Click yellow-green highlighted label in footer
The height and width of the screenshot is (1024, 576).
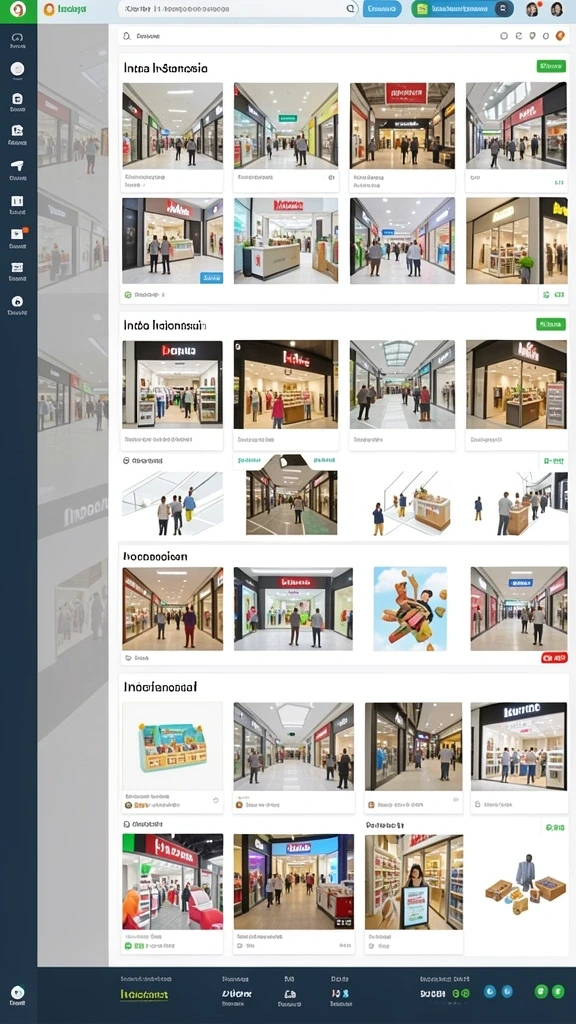coord(144,995)
